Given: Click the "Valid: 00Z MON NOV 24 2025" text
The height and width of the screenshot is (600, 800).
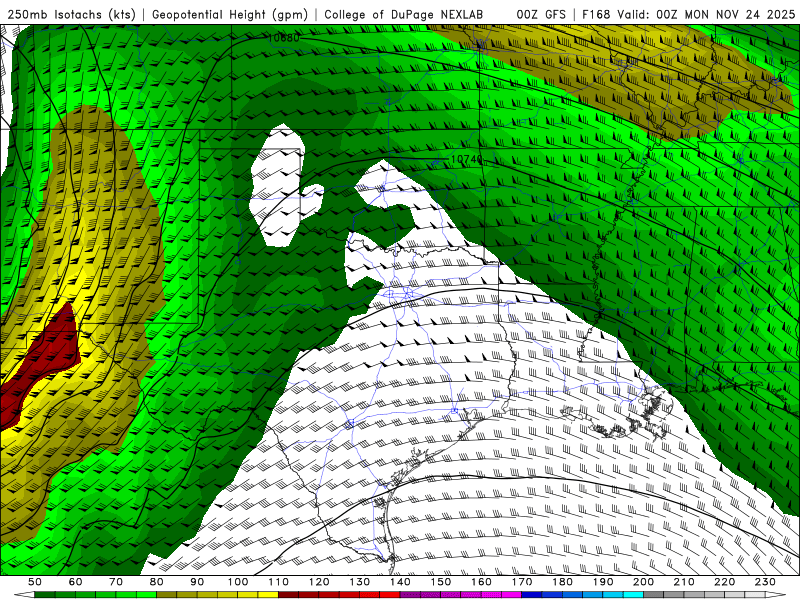Looking at the screenshot, I should [706, 15].
